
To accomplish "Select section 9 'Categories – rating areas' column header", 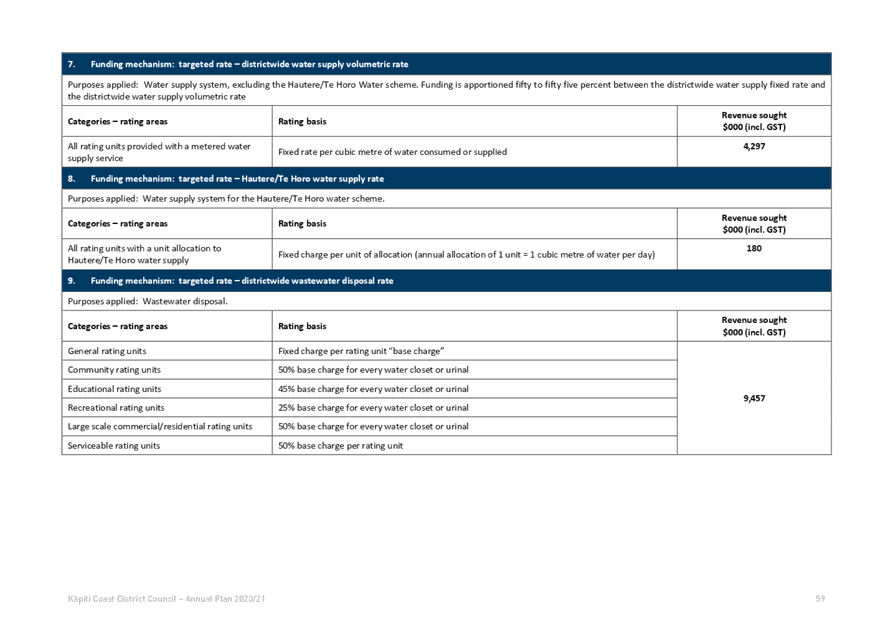I will coord(167,326).
